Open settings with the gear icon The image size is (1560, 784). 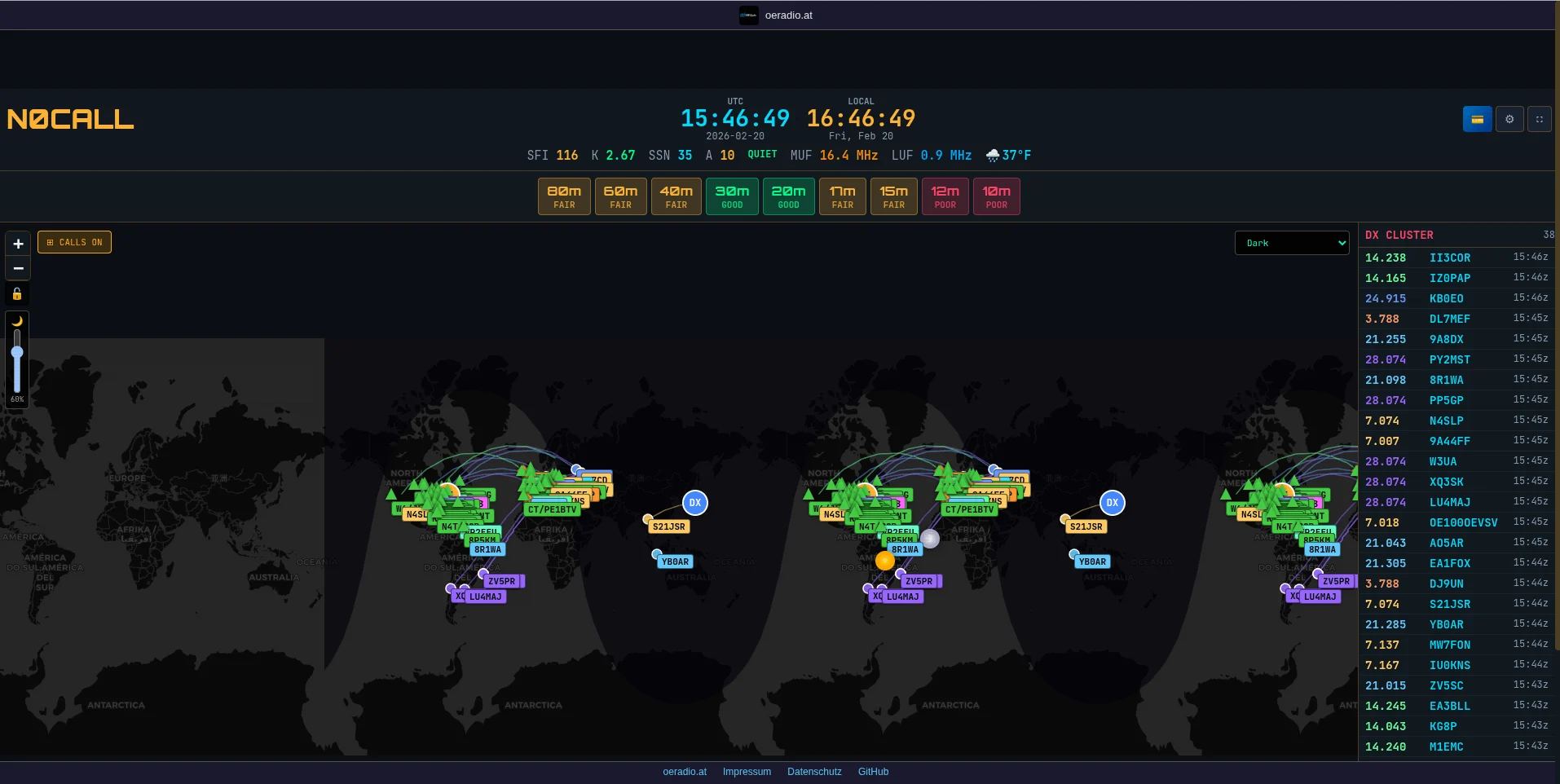coord(1509,119)
